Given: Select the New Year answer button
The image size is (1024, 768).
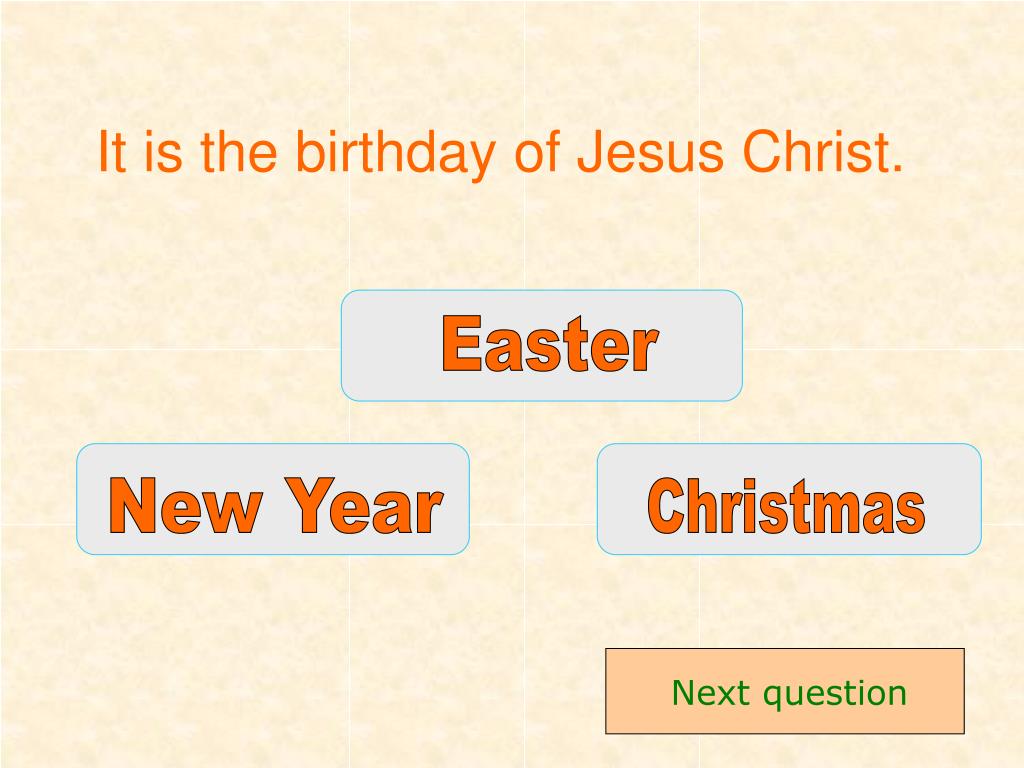Looking at the screenshot, I should coord(273,499).
